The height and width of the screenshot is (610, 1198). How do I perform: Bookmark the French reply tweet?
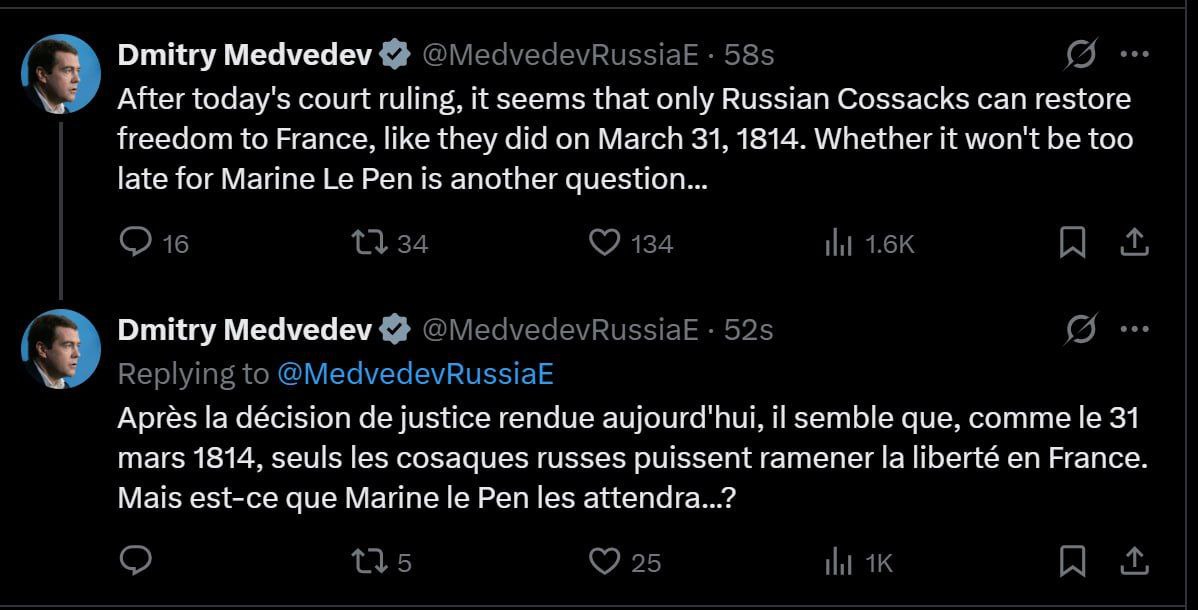click(x=1072, y=561)
